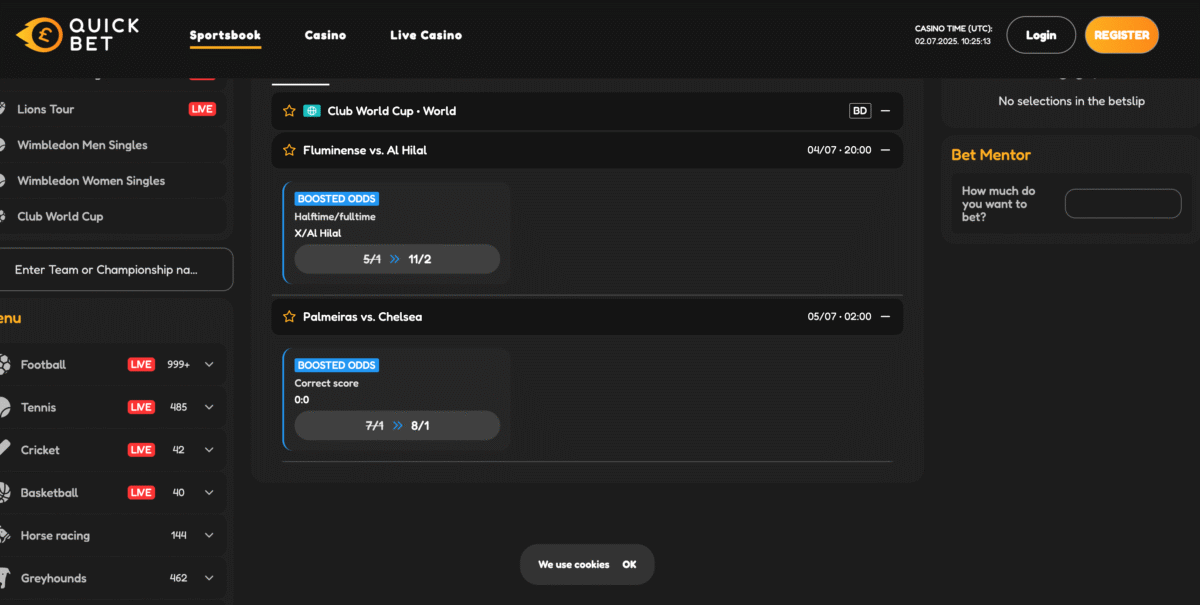Click the Login button

[1041, 35]
